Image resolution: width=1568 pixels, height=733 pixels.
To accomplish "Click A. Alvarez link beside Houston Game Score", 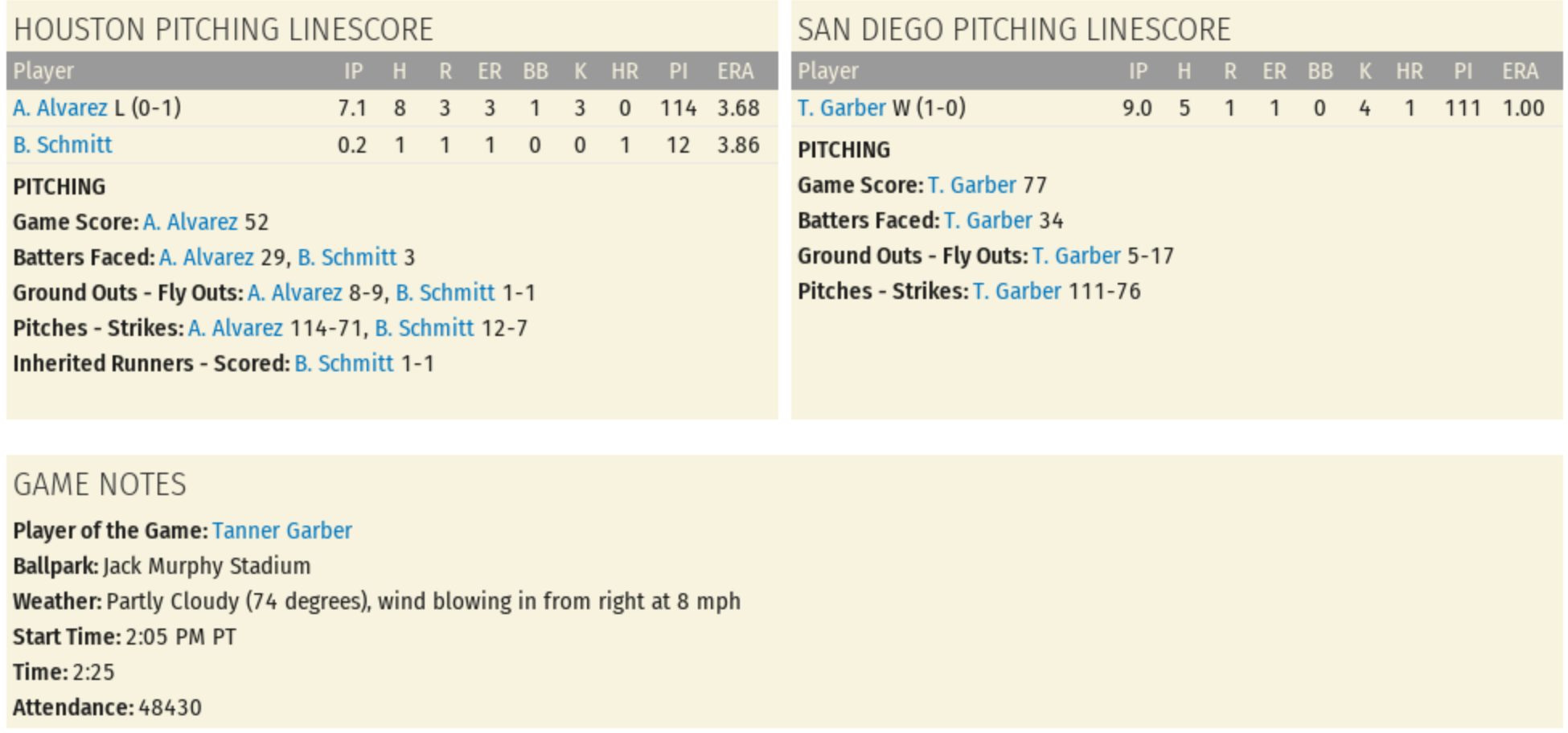I will click(190, 222).
